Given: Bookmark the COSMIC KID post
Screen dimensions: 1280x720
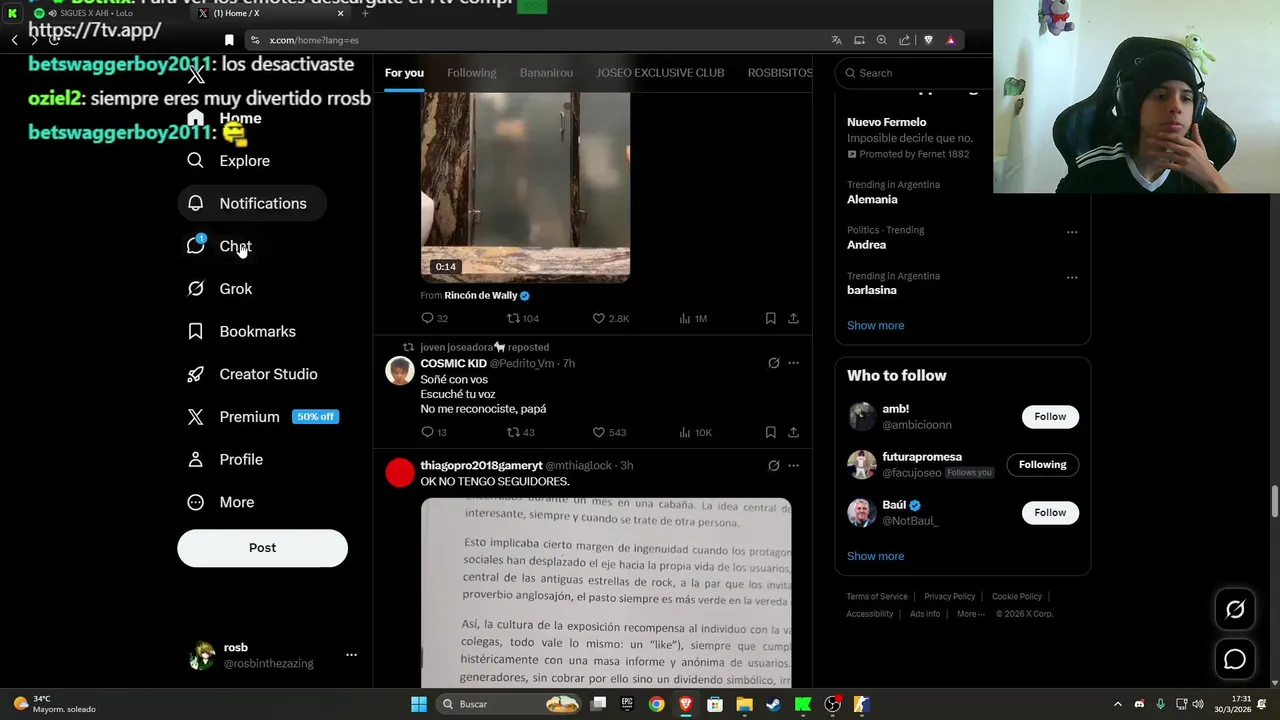Looking at the screenshot, I should (x=770, y=432).
